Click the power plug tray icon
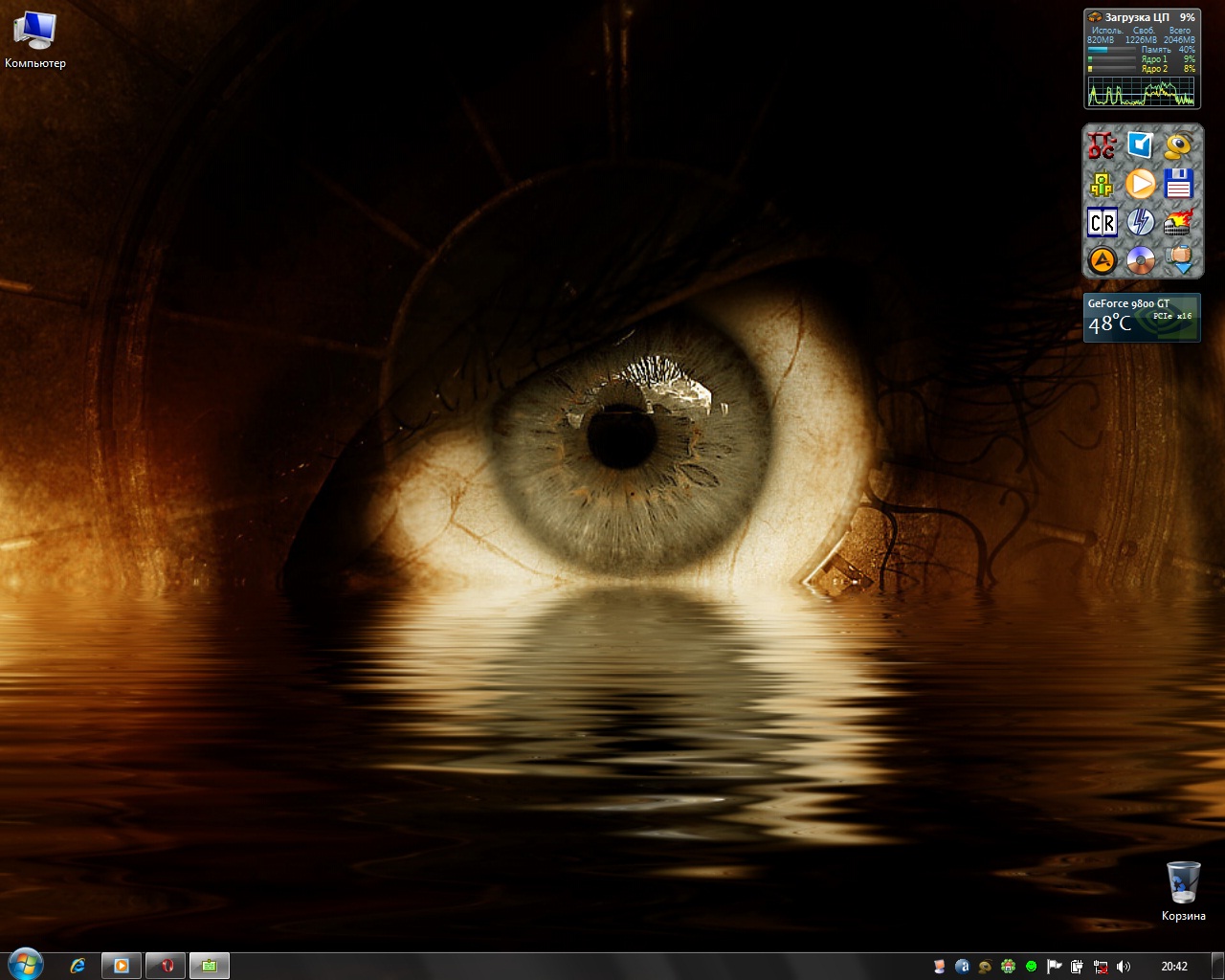This screenshot has height=980, width=1225. (1078, 967)
